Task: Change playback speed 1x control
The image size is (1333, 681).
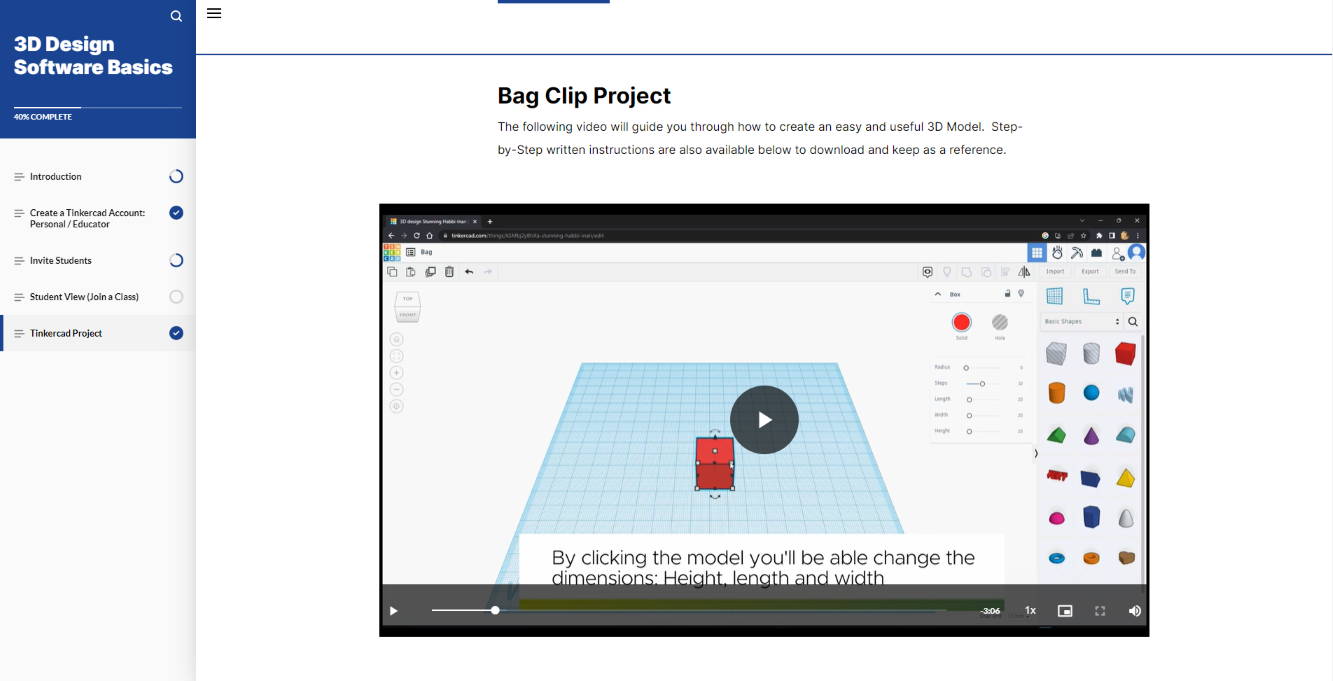Action: coord(1030,611)
